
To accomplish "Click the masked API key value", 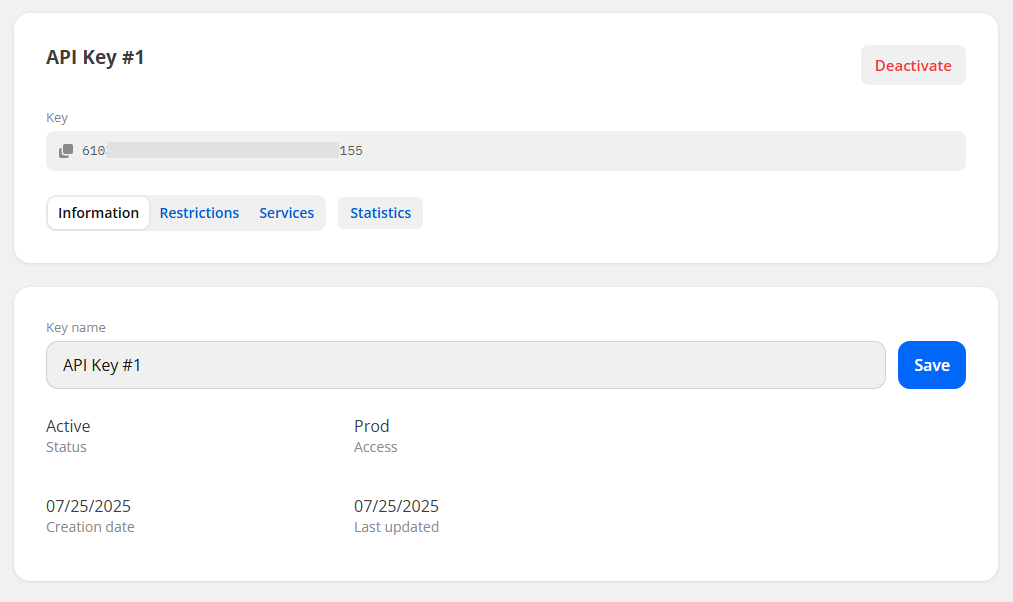I will (x=222, y=151).
